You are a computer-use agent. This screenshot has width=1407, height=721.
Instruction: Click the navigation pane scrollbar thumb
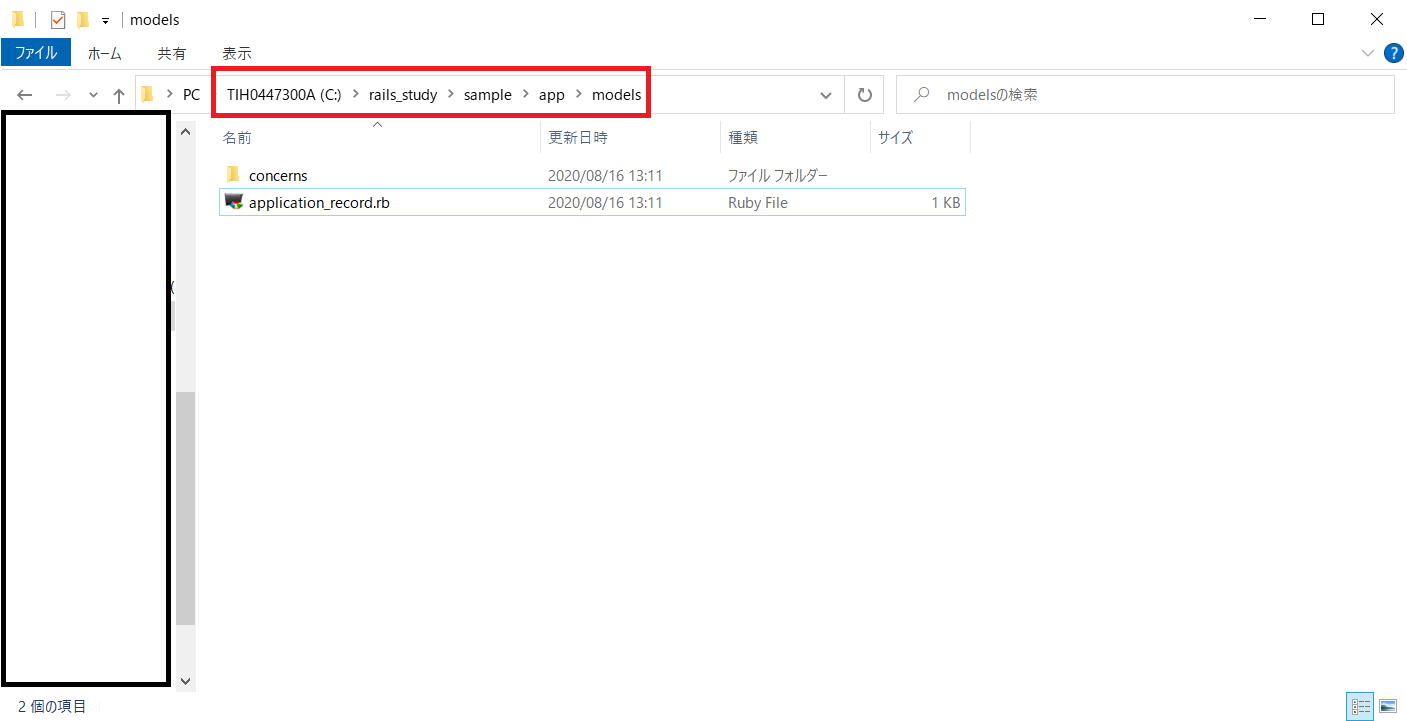[x=185, y=509]
